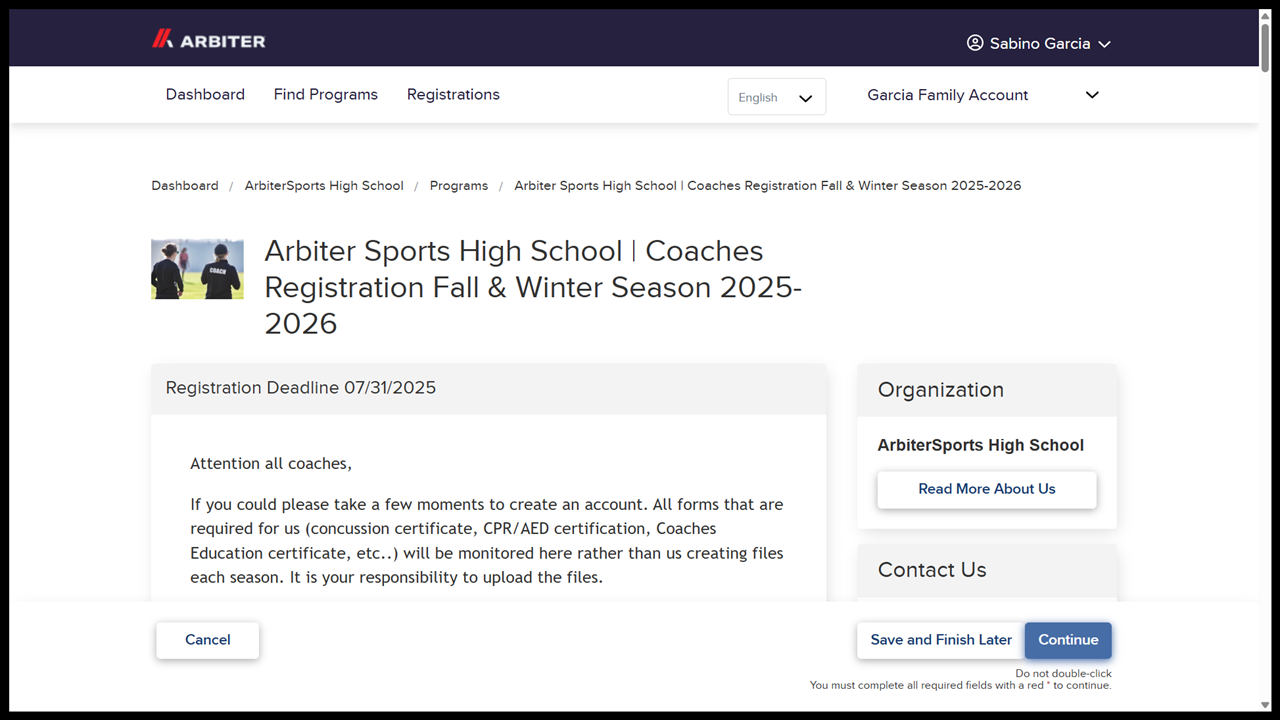Click the user profile icon beside Sabino Garcia
This screenshot has height=720, width=1280.
(x=975, y=43)
